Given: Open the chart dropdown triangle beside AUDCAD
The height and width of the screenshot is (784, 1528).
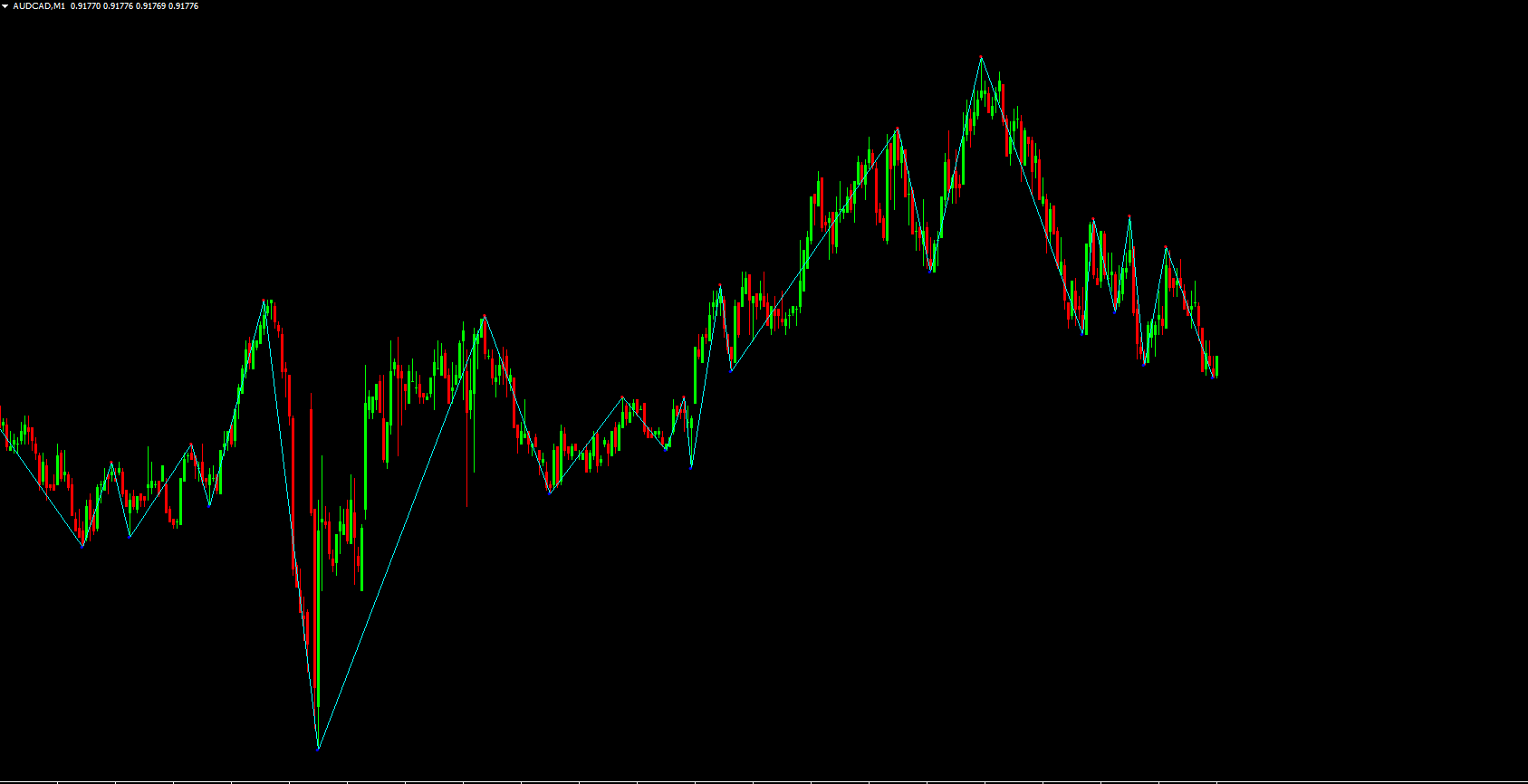Looking at the screenshot, I should [x=5, y=6].
